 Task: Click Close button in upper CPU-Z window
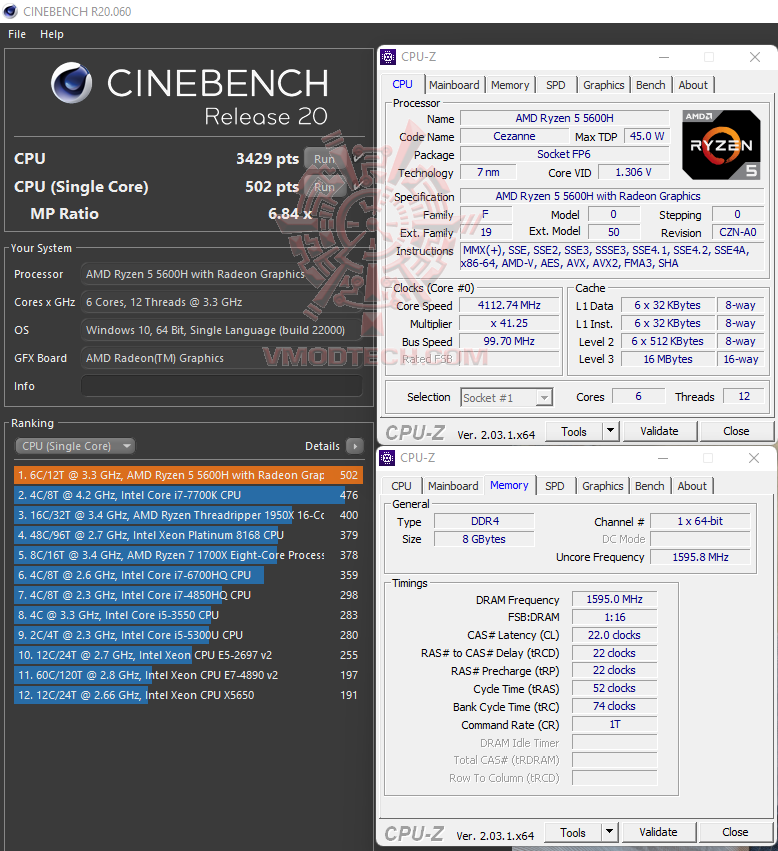736,431
